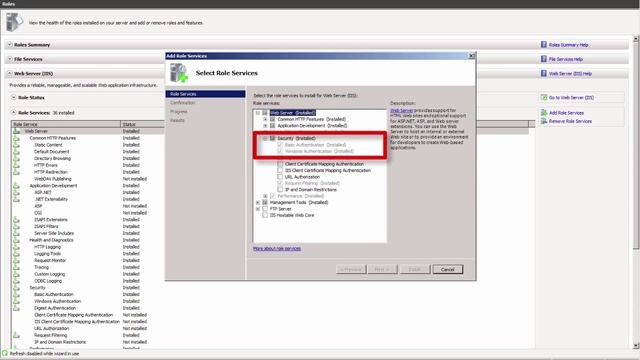Screen dimensions: 640x360
Task: Expand the Roles Summary section chevron
Action: pos(10,44)
